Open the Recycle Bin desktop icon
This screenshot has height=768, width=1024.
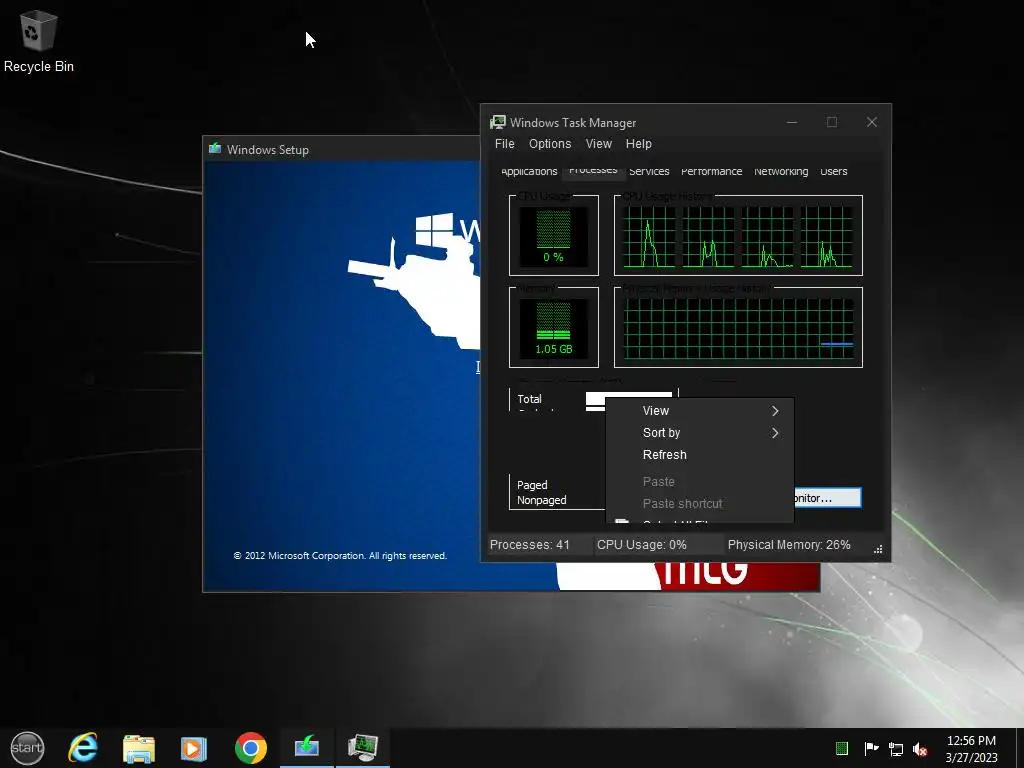click(x=39, y=41)
